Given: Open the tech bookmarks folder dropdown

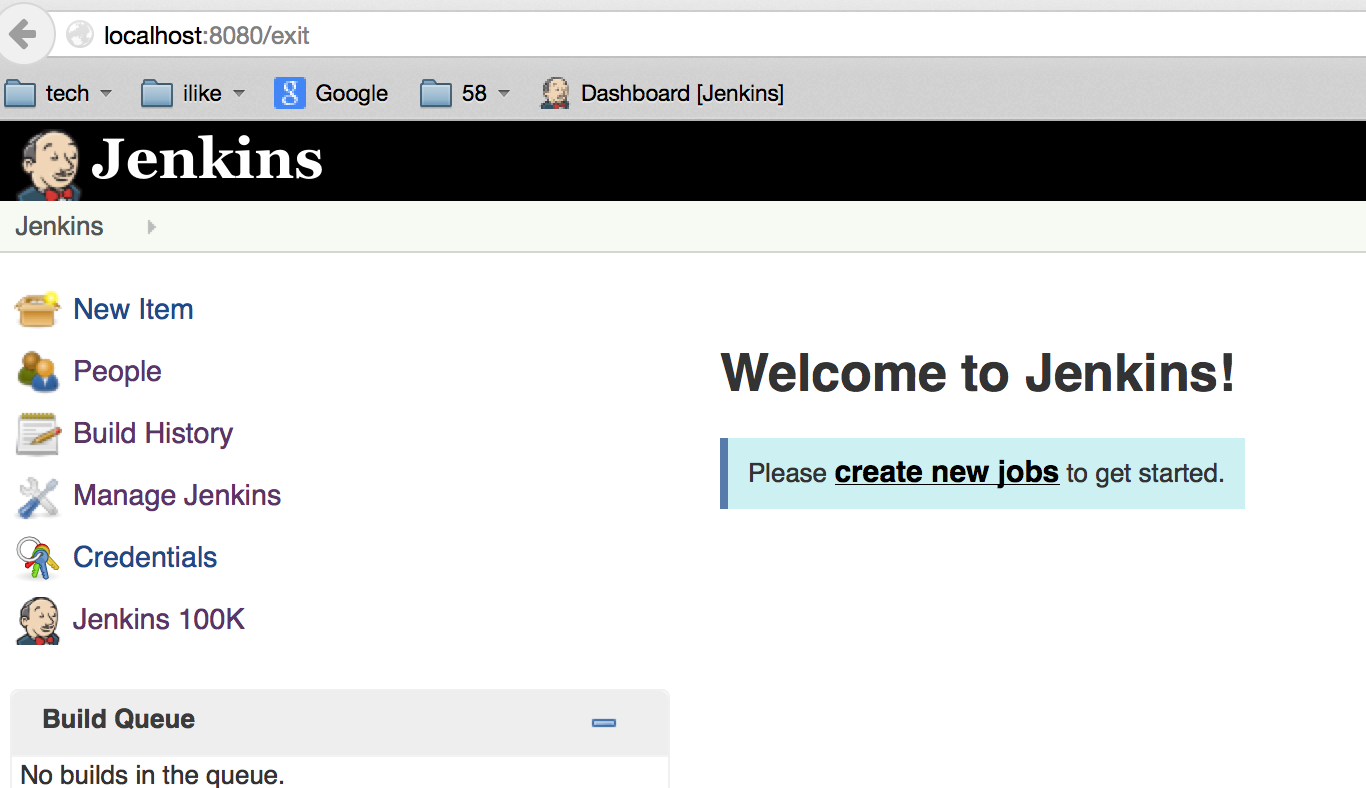Looking at the screenshot, I should point(58,93).
